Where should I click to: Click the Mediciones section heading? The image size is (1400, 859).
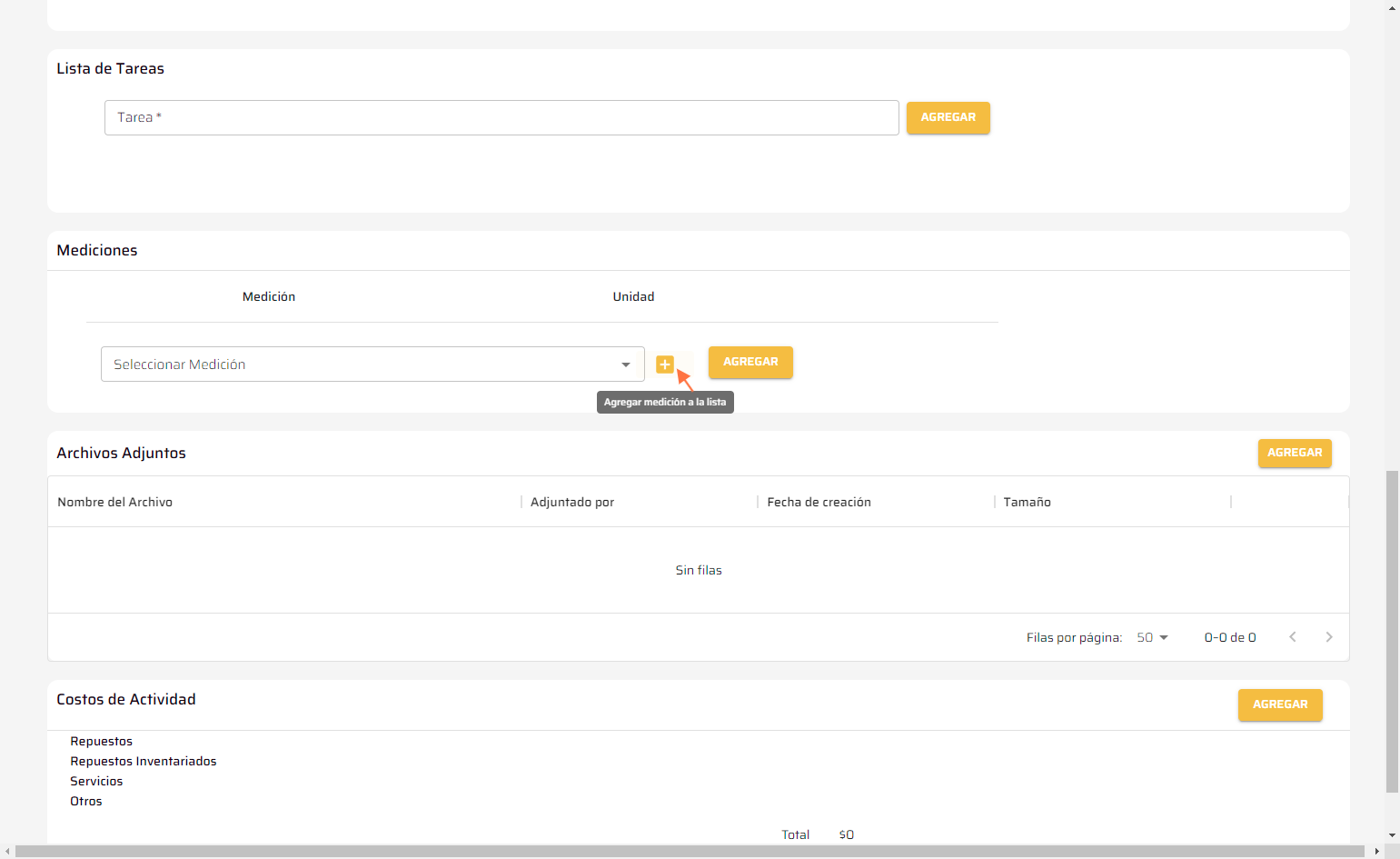pyautogui.click(x=97, y=251)
